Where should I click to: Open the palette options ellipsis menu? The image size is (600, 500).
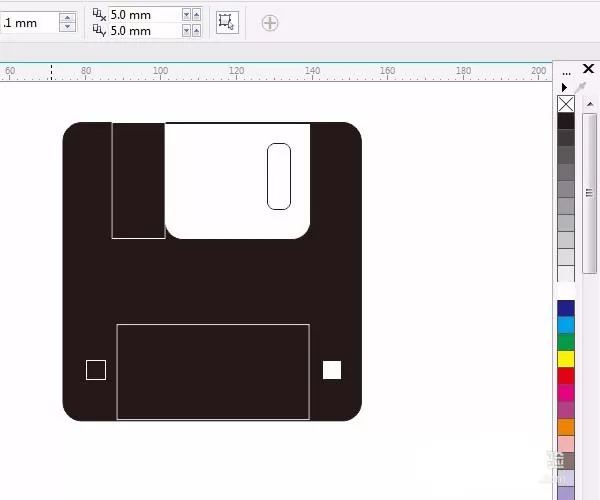pyautogui.click(x=566, y=73)
